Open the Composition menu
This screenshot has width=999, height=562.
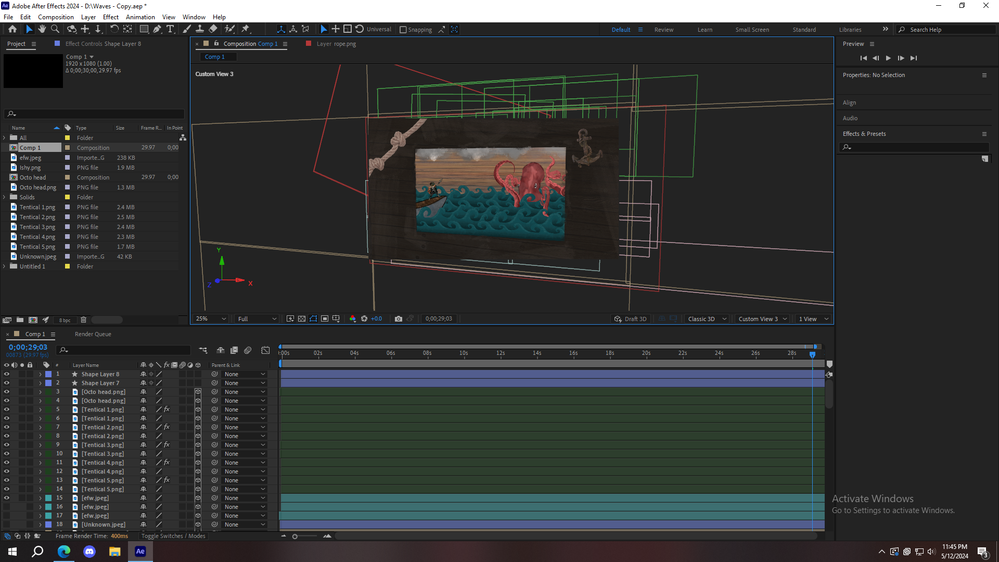(56, 17)
